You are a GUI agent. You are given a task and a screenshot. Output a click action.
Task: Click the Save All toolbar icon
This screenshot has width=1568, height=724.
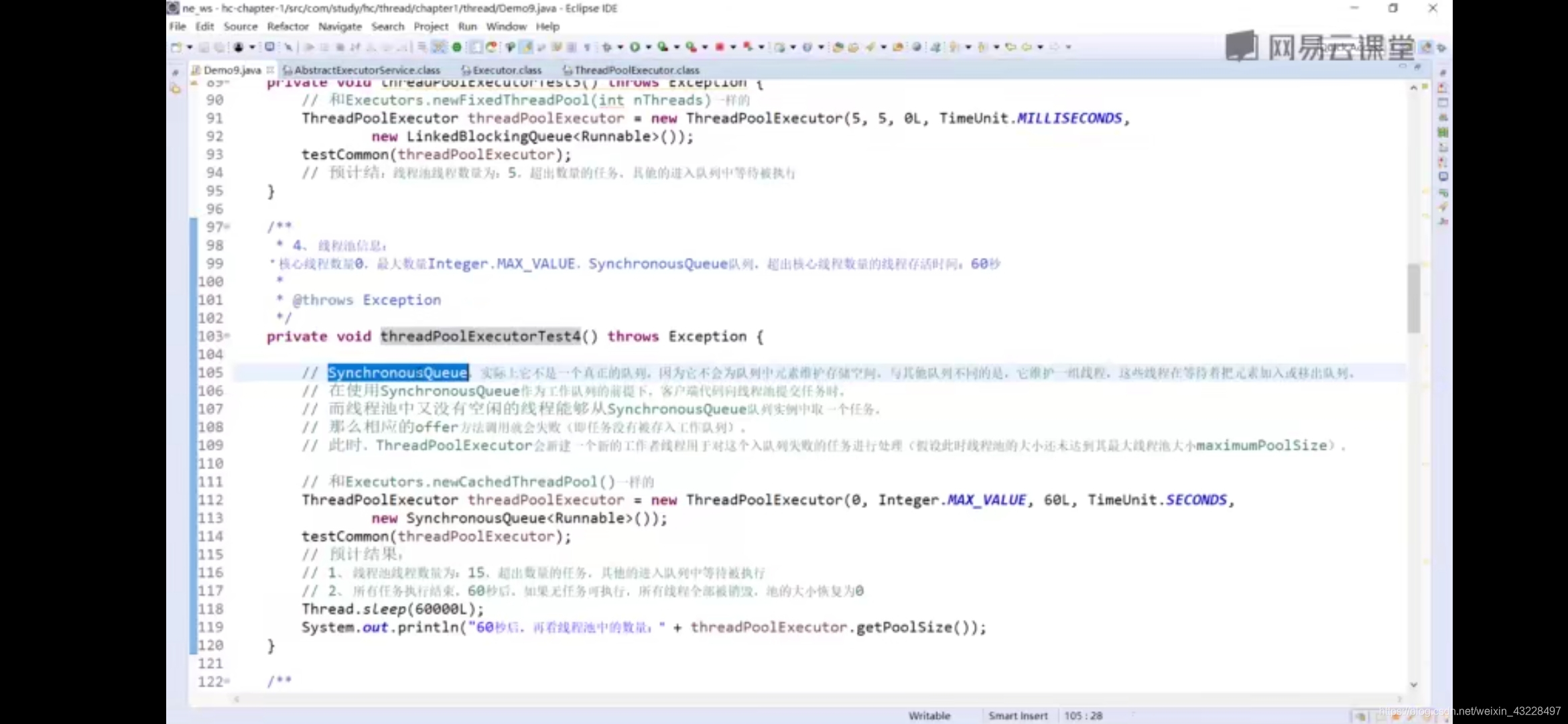(219, 47)
